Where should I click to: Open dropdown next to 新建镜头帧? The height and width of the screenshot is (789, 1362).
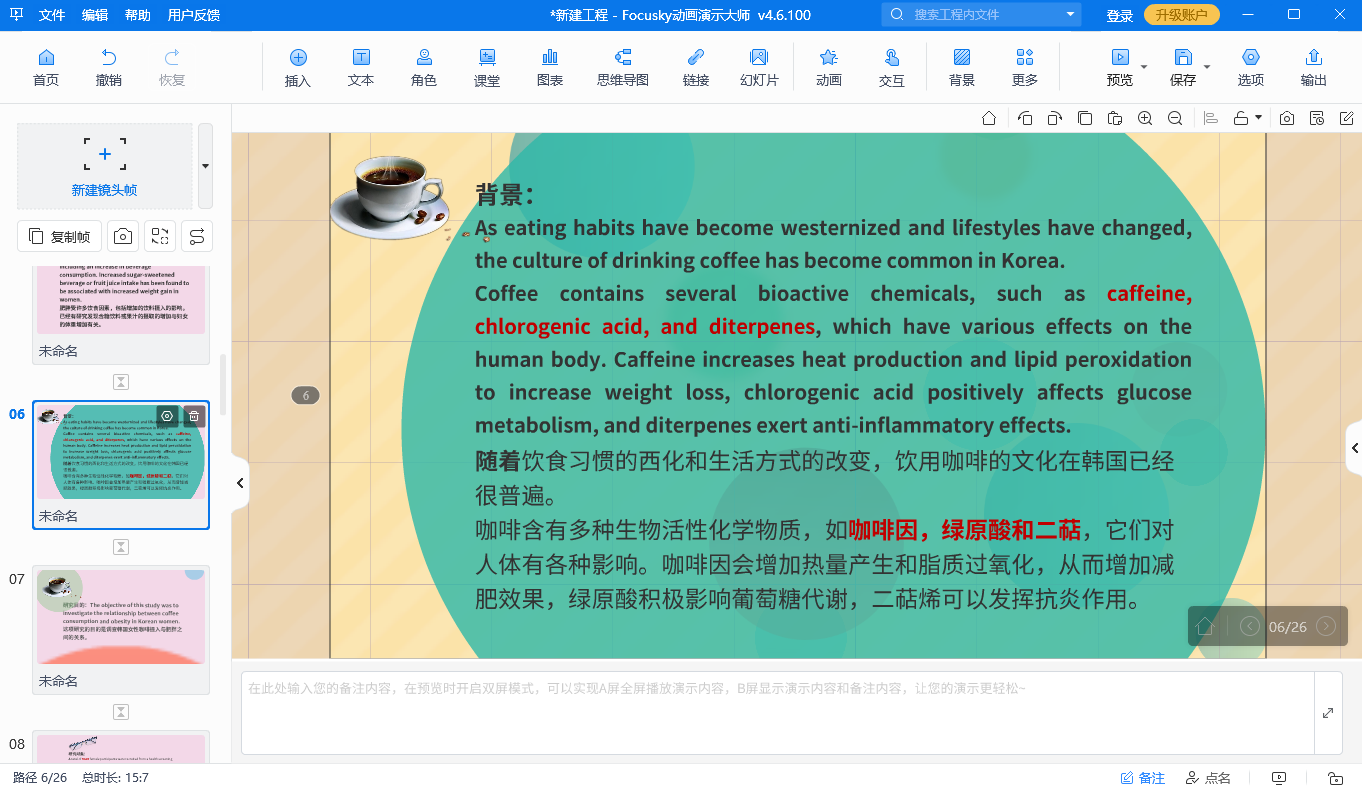coord(205,166)
